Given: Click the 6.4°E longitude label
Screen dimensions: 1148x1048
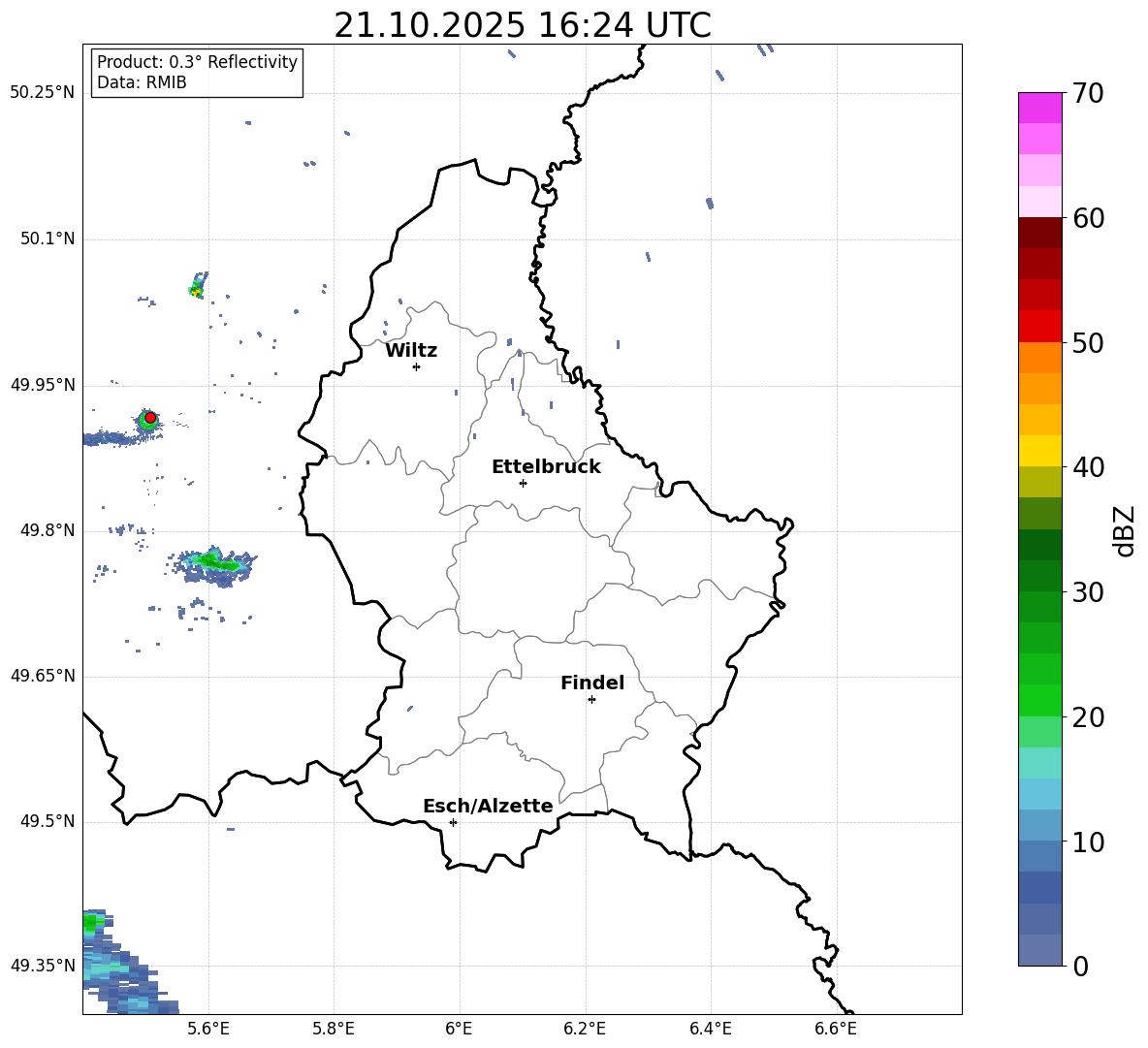Looking at the screenshot, I should pos(710,1030).
